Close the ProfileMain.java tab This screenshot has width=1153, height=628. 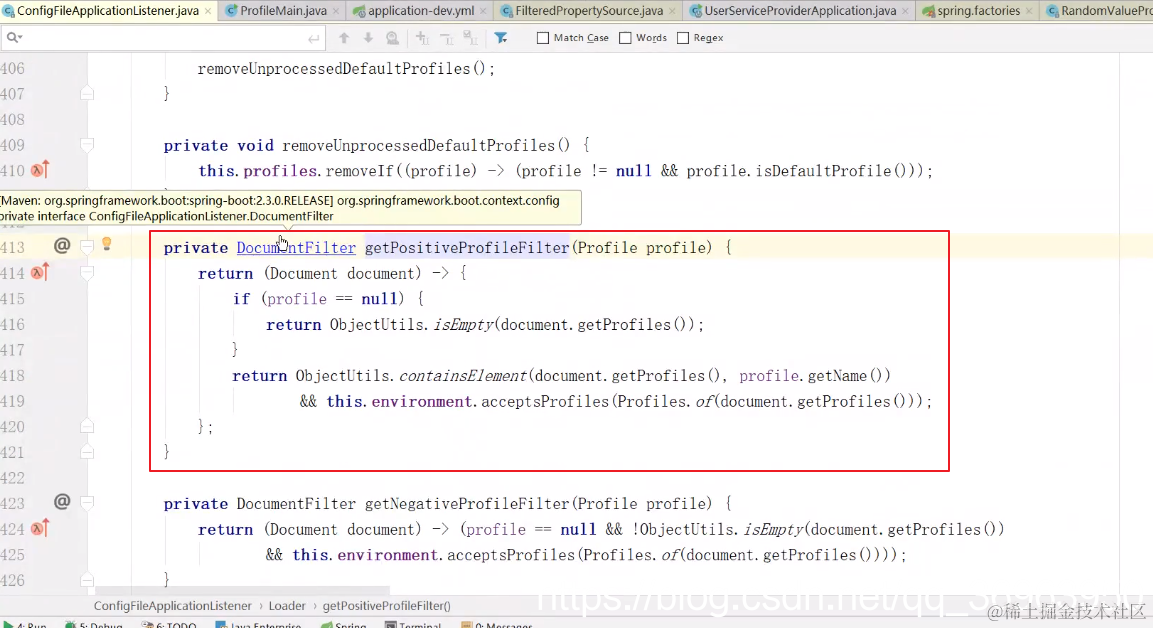[x=336, y=11]
